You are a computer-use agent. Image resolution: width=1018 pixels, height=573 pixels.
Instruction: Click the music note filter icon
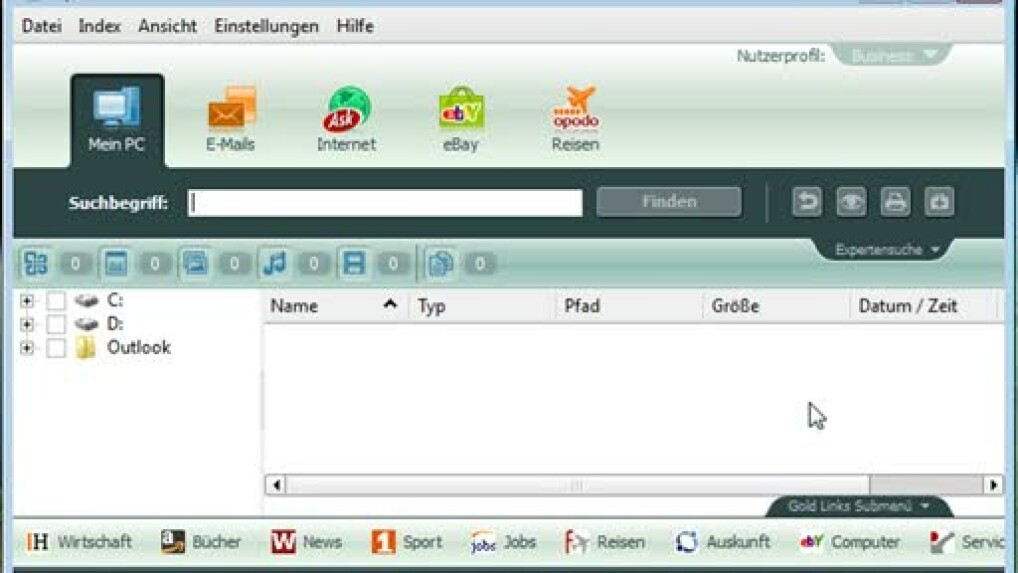pyautogui.click(x=274, y=264)
